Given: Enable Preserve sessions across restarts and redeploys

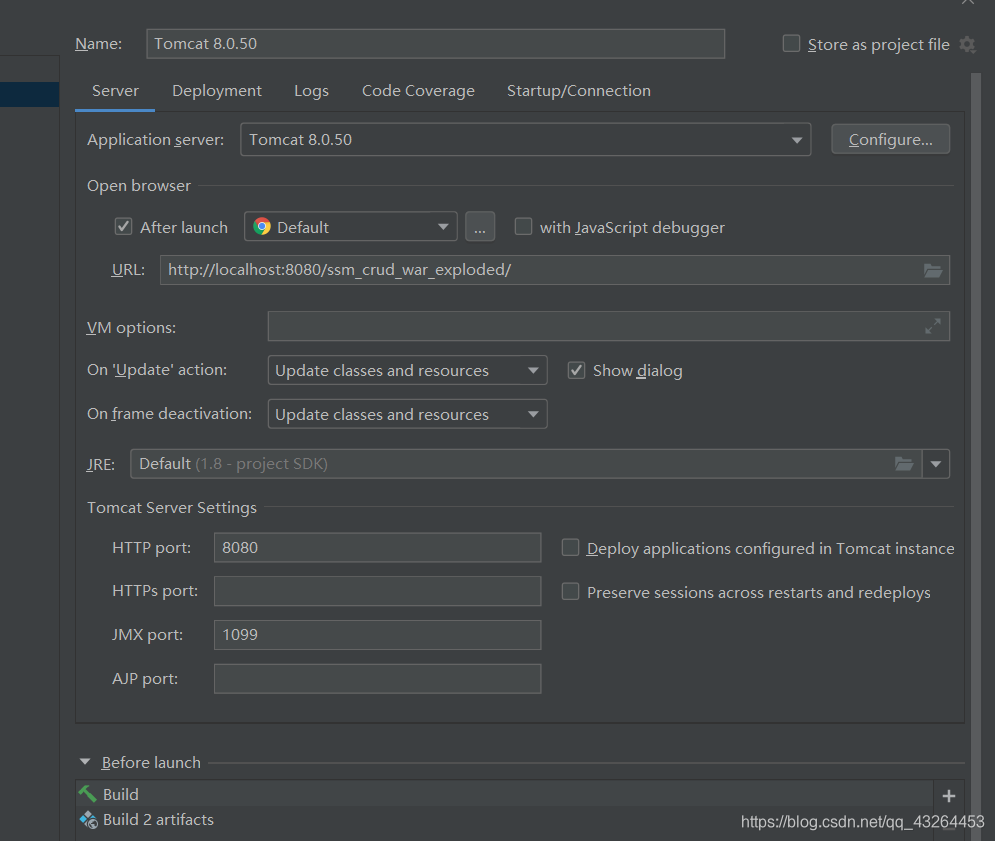Looking at the screenshot, I should click(570, 592).
